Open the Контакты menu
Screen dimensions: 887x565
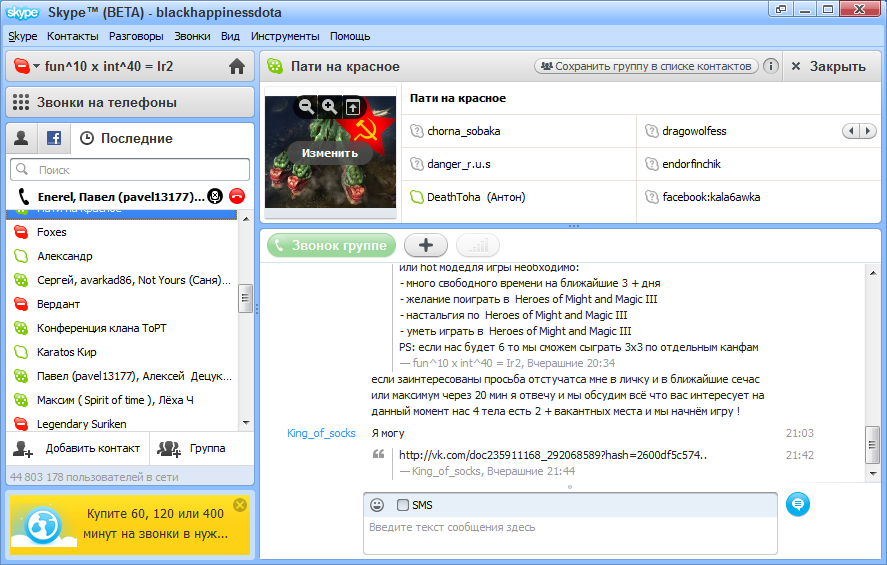tap(72, 36)
